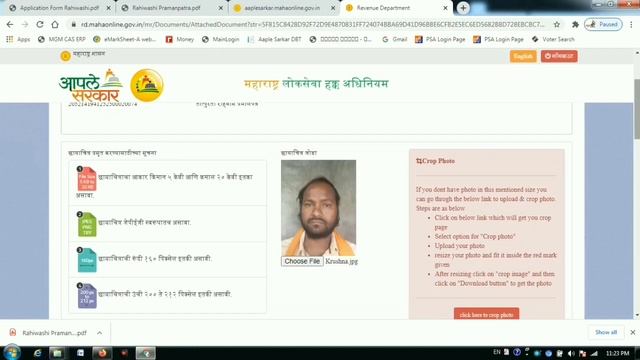Open Internet Explorer from the taskbar

[x=37, y=353]
